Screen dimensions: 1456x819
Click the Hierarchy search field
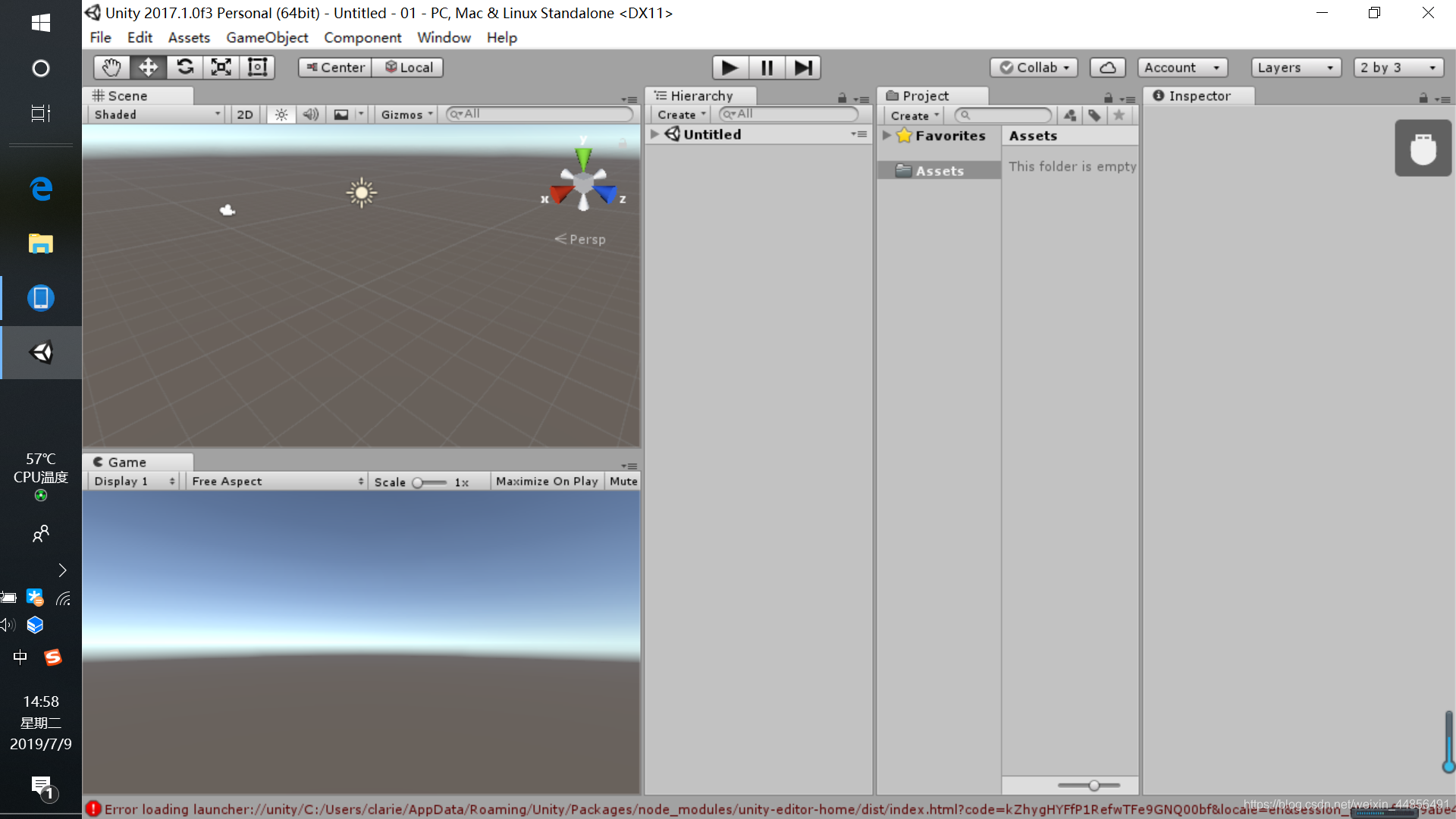click(x=789, y=114)
